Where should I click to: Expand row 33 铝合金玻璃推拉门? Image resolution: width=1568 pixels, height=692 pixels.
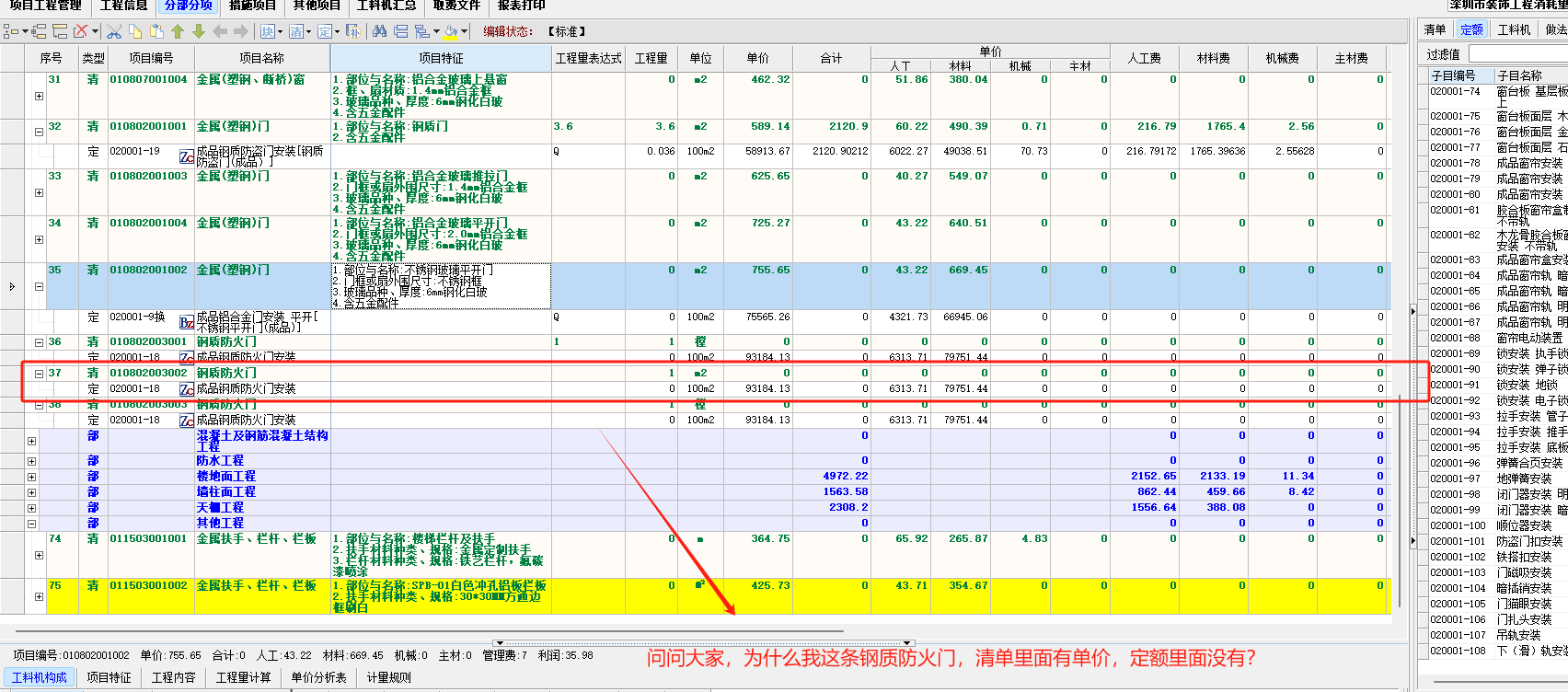[x=39, y=192]
